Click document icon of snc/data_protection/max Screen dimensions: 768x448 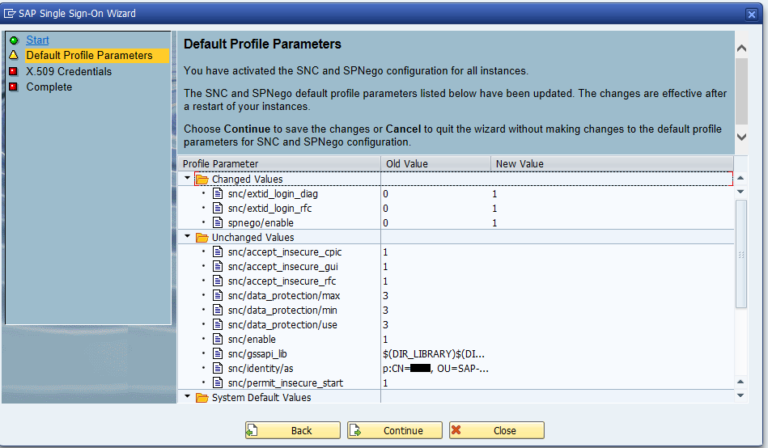point(218,296)
